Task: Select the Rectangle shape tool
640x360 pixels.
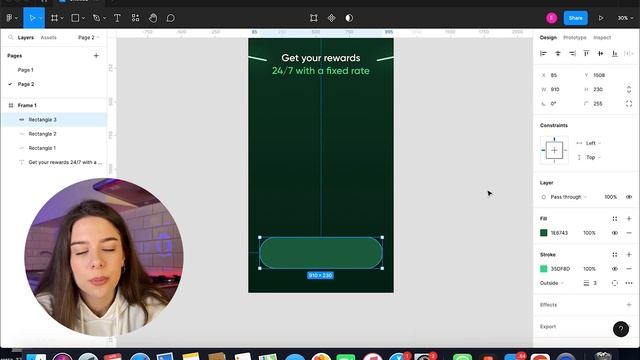Action: point(75,18)
